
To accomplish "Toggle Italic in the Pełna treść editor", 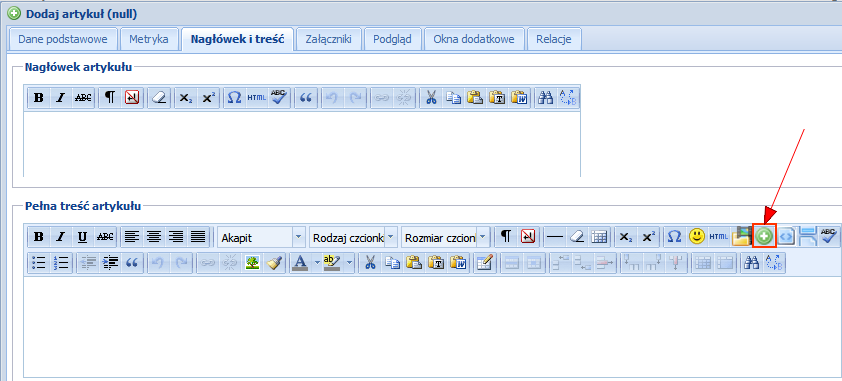I will click(60, 237).
